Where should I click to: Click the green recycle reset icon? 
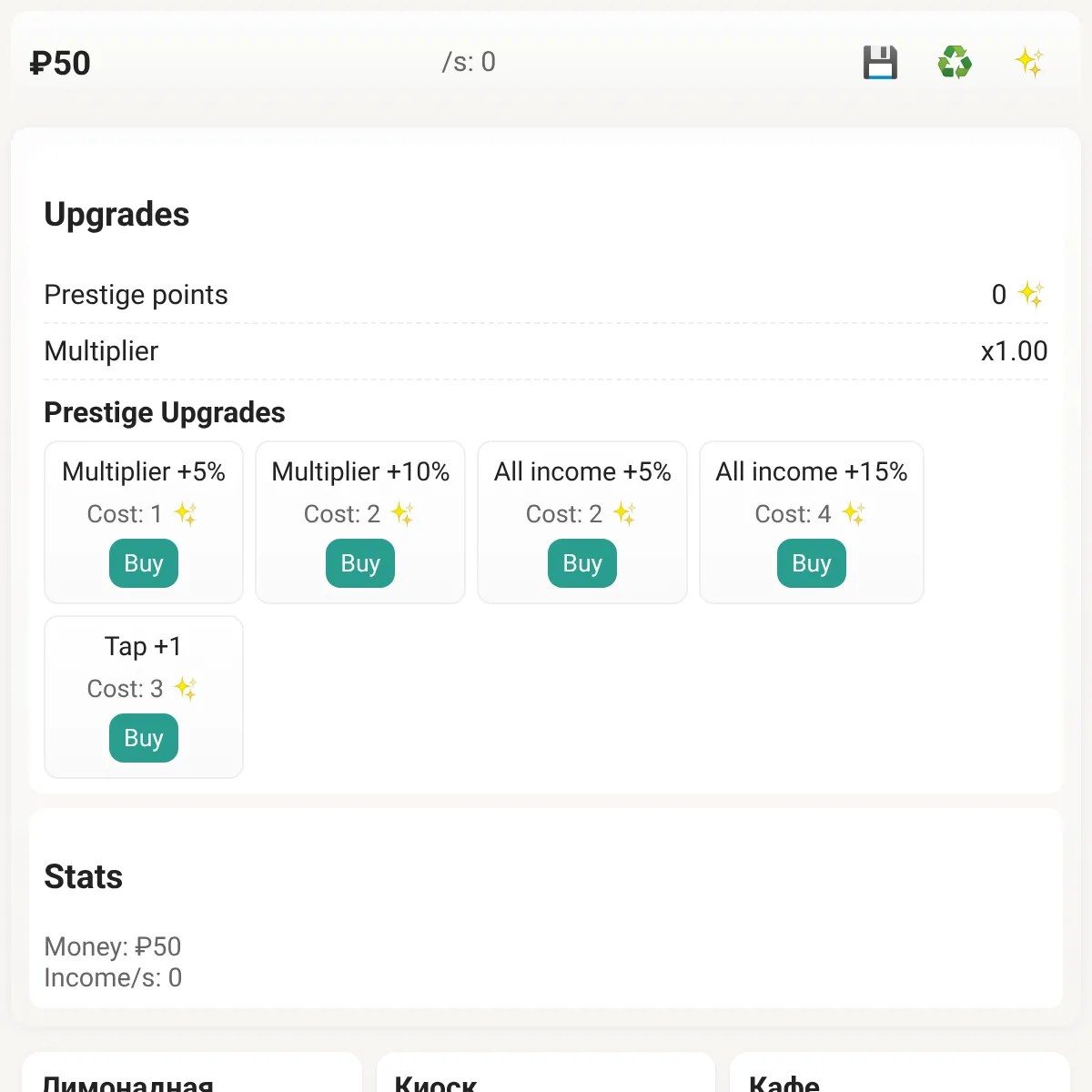pyautogui.click(x=955, y=63)
